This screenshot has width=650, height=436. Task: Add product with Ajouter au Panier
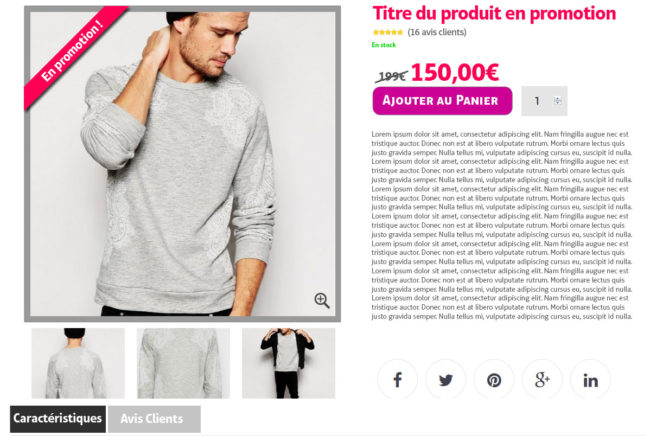pyautogui.click(x=442, y=101)
